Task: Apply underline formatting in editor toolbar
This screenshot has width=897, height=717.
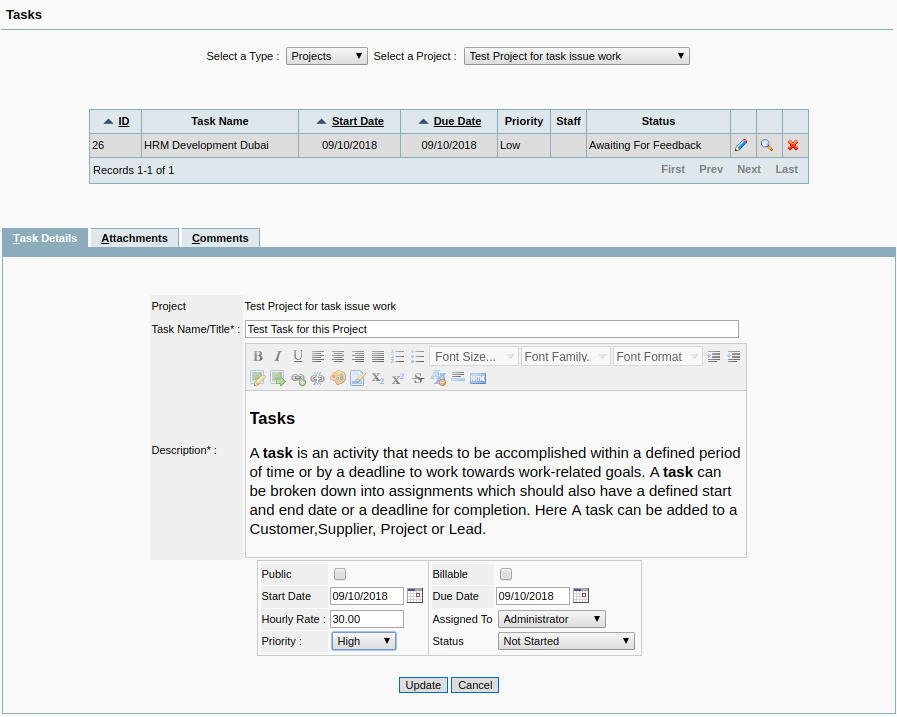Action: click(298, 357)
